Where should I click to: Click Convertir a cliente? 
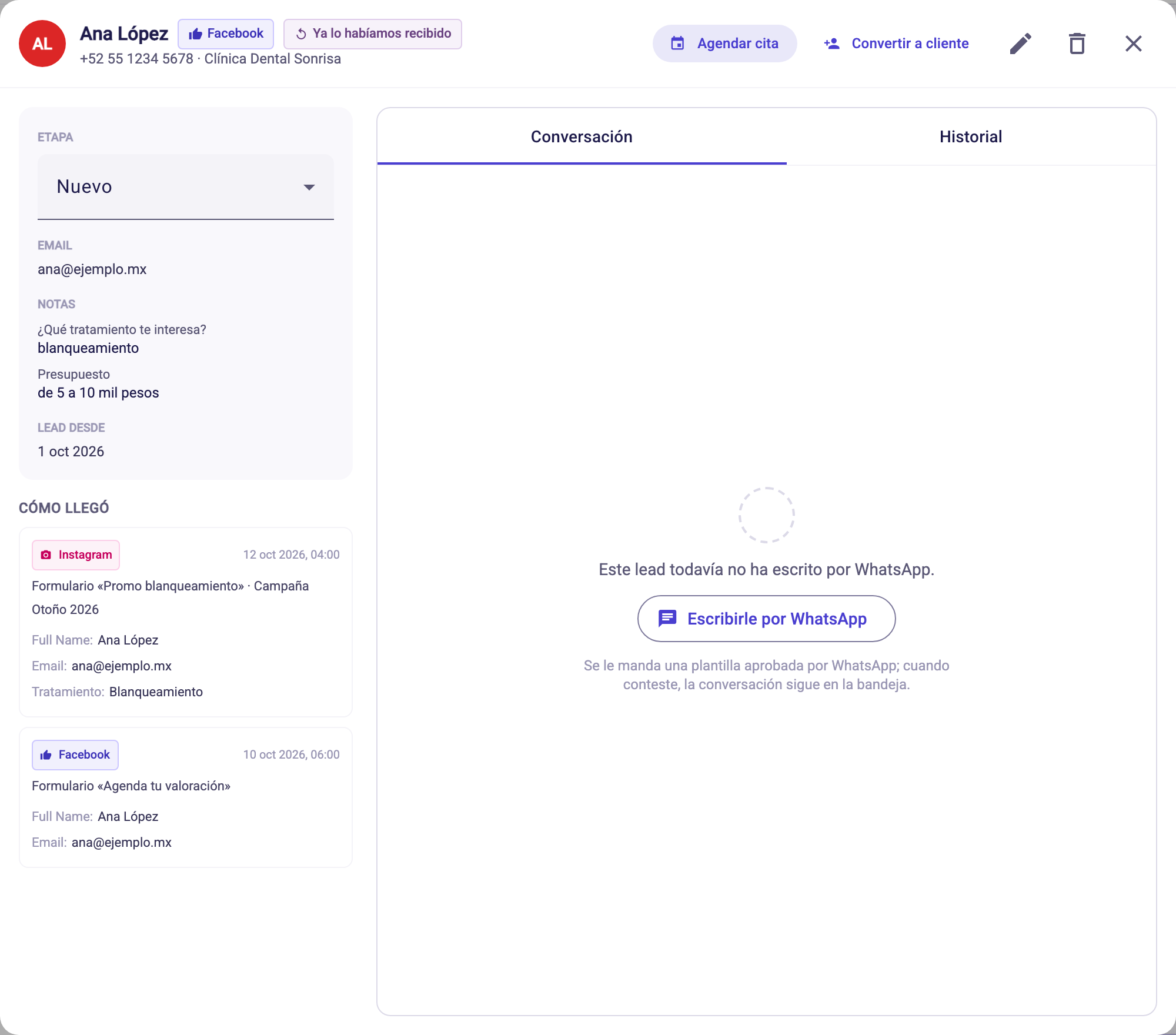pyautogui.click(x=896, y=44)
